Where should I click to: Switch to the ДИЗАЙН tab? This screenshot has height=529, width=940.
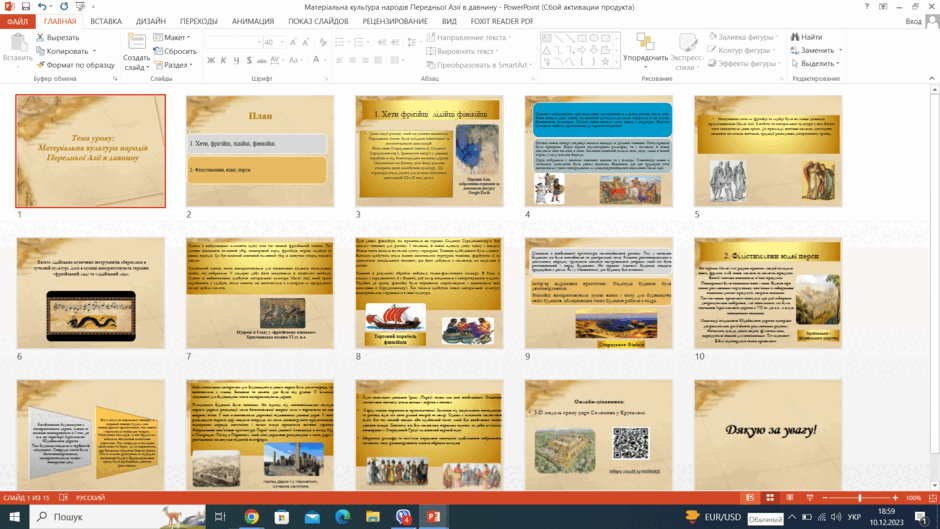pyautogui.click(x=150, y=21)
